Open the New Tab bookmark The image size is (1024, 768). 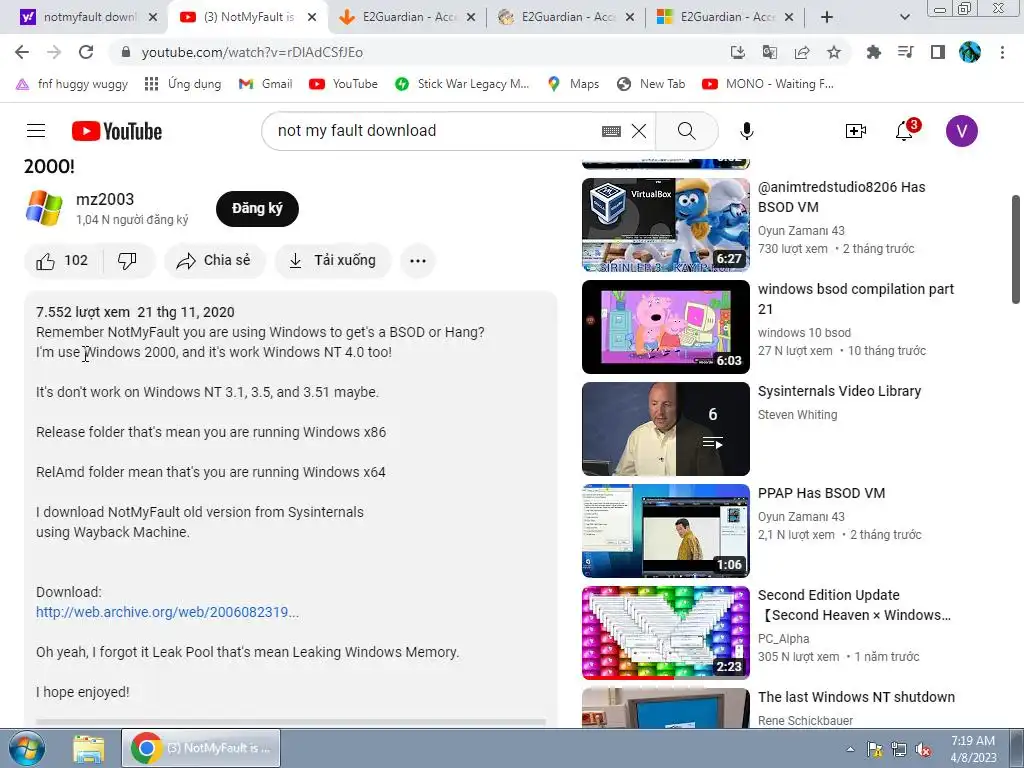click(651, 84)
